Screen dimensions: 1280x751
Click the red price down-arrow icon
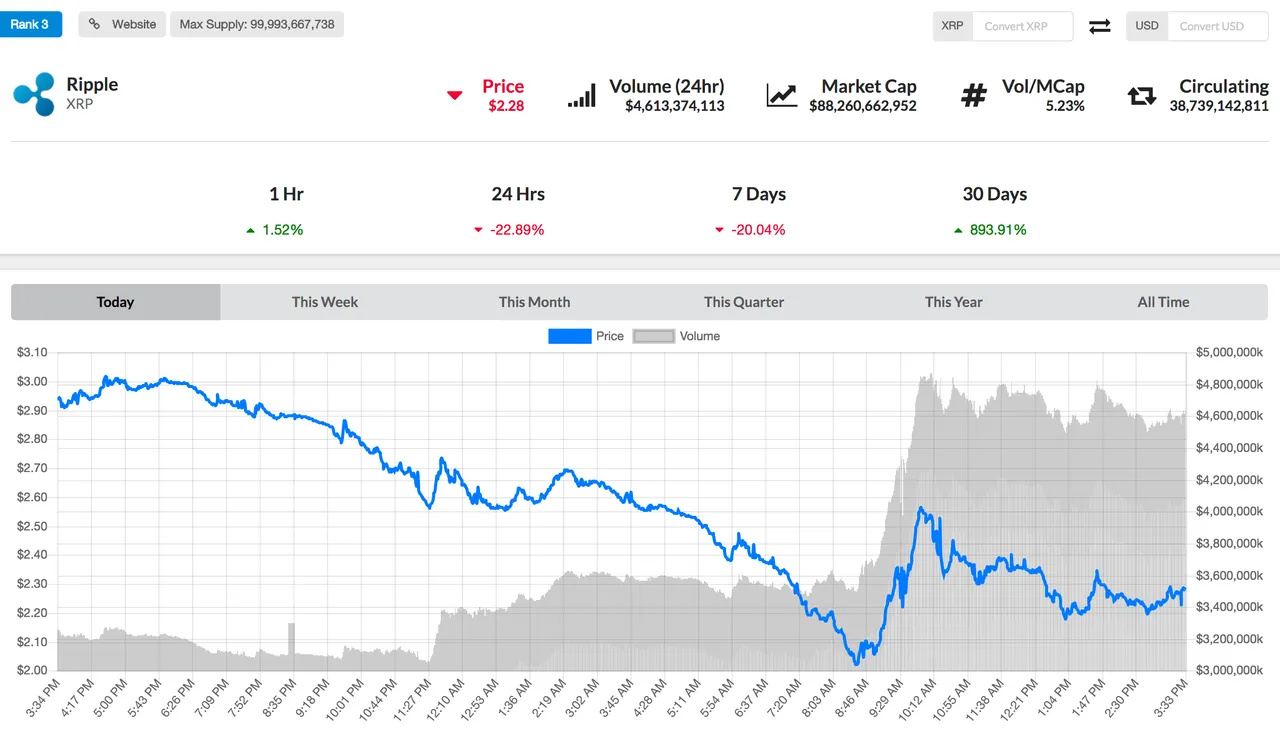click(455, 96)
